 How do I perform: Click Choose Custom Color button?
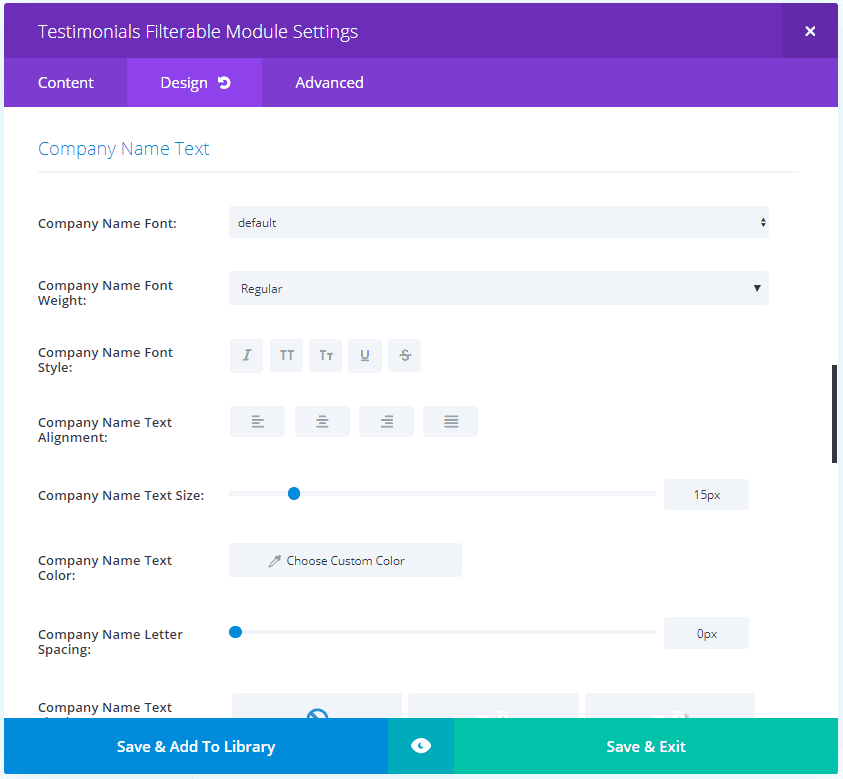point(345,561)
